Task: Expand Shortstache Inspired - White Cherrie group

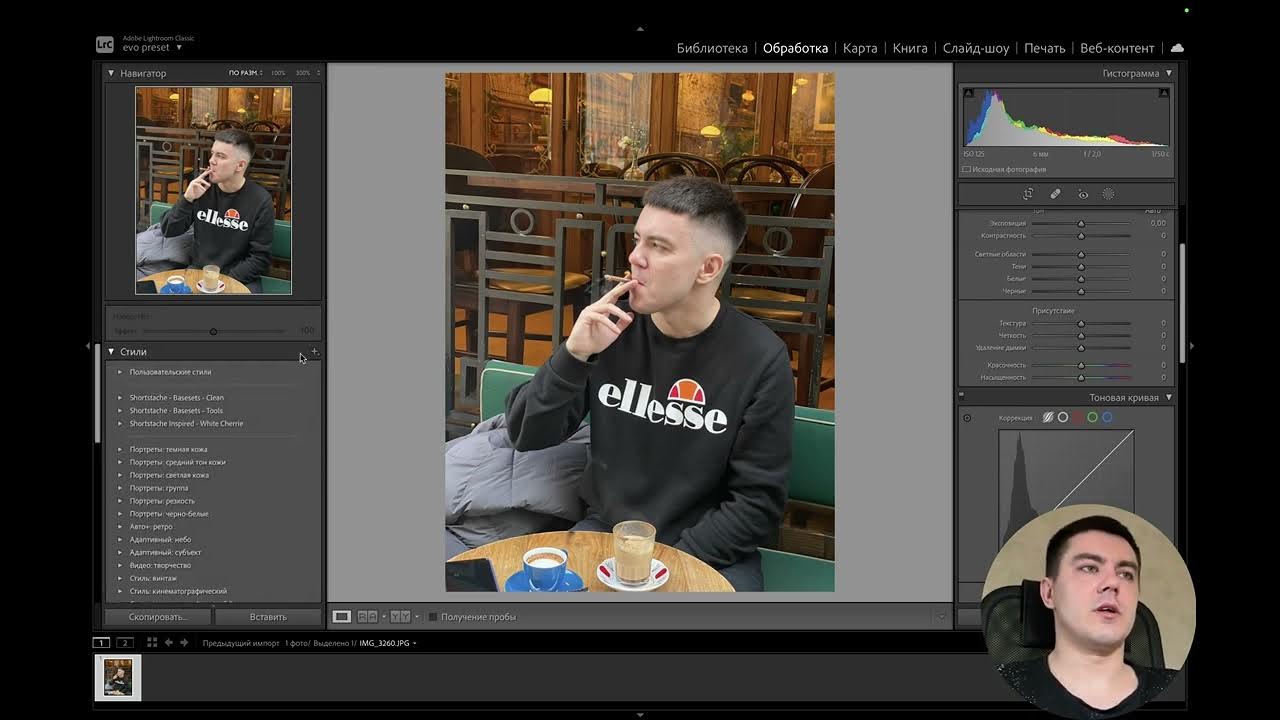Action: pyautogui.click(x=120, y=424)
